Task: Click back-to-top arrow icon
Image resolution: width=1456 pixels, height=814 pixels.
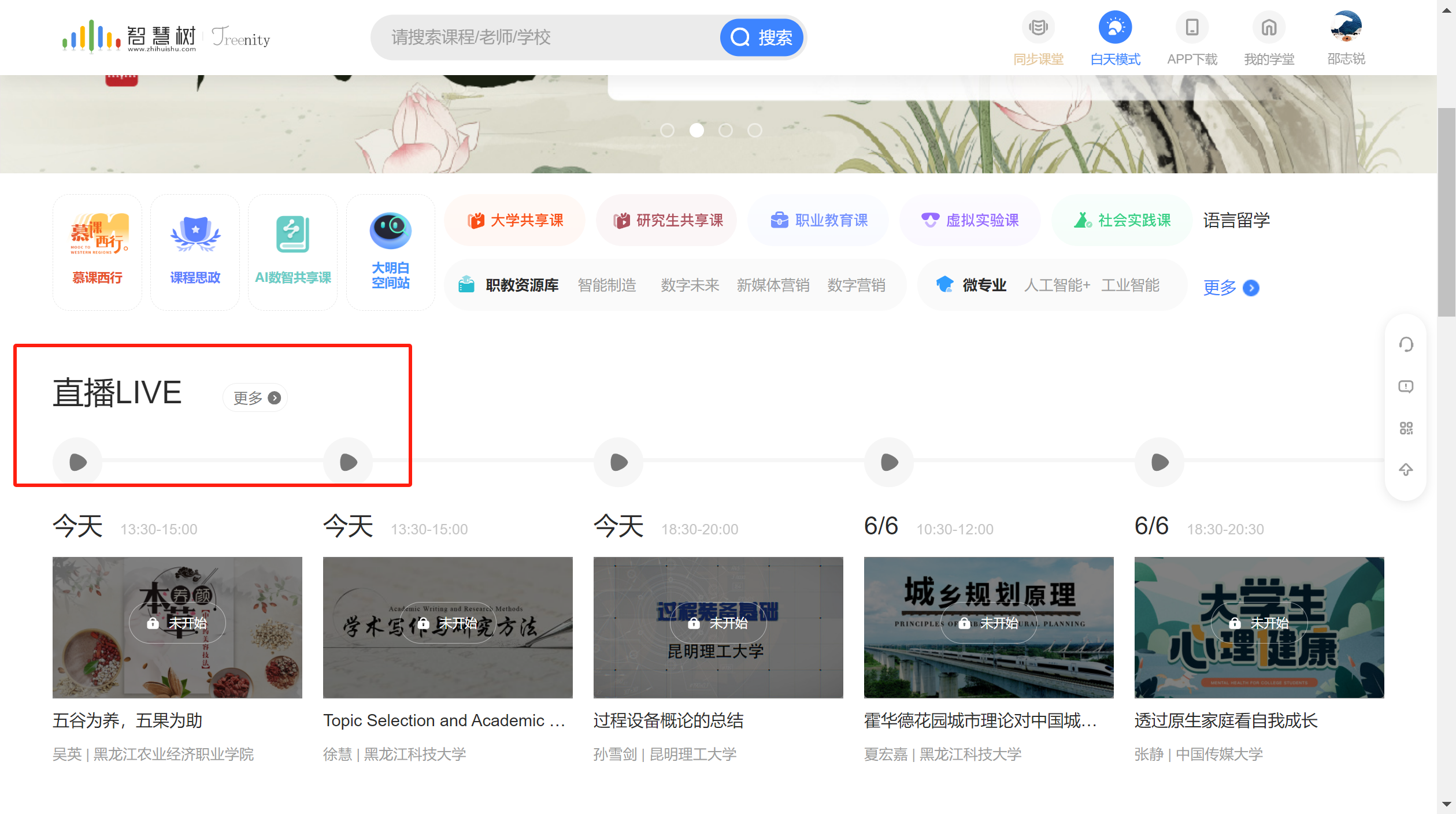Action: [x=1406, y=470]
